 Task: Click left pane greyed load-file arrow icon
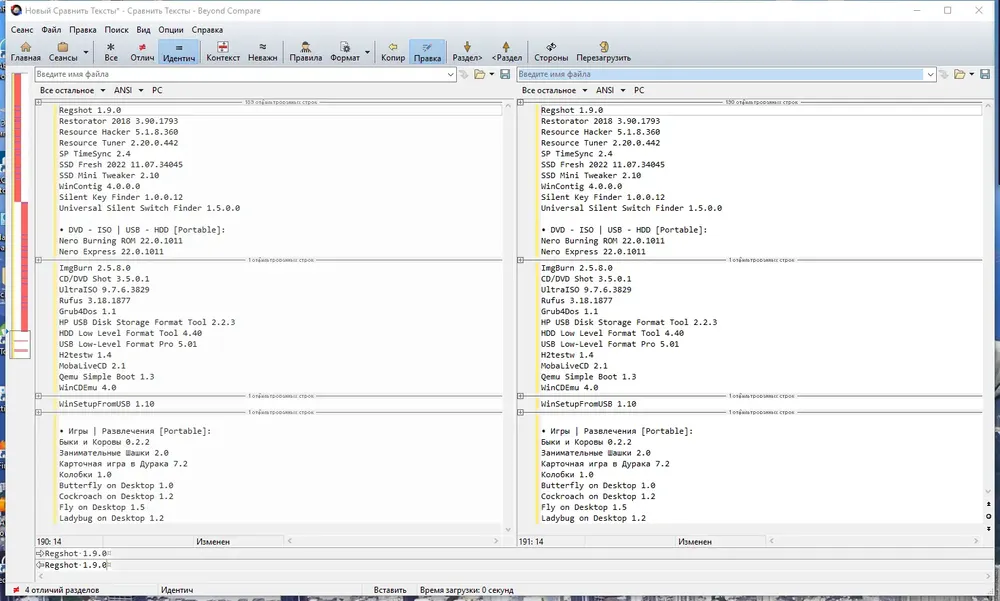pos(464,75)
